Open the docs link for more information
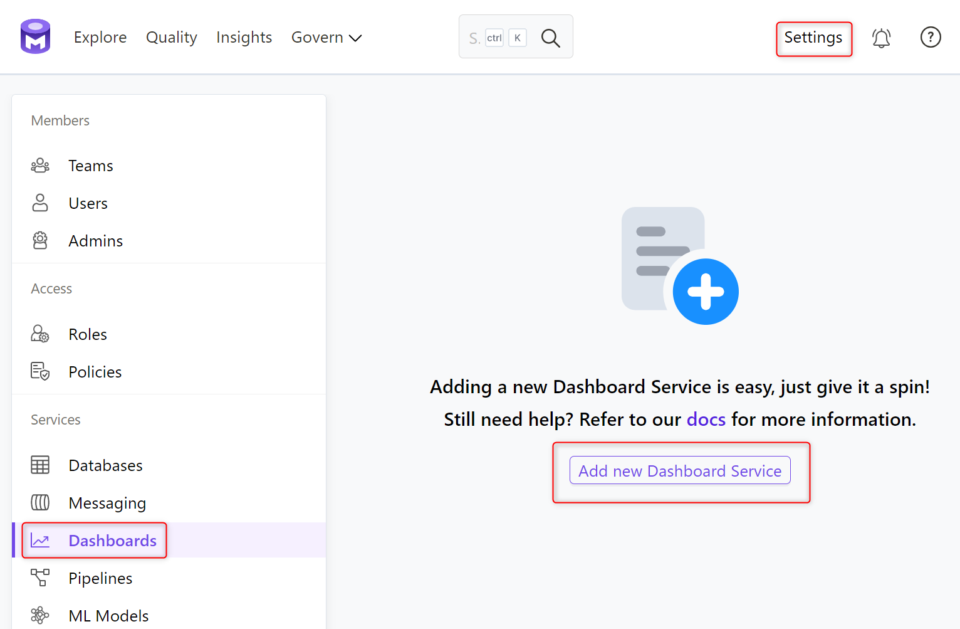Screen dimensions: 960x629 point(706,419)
